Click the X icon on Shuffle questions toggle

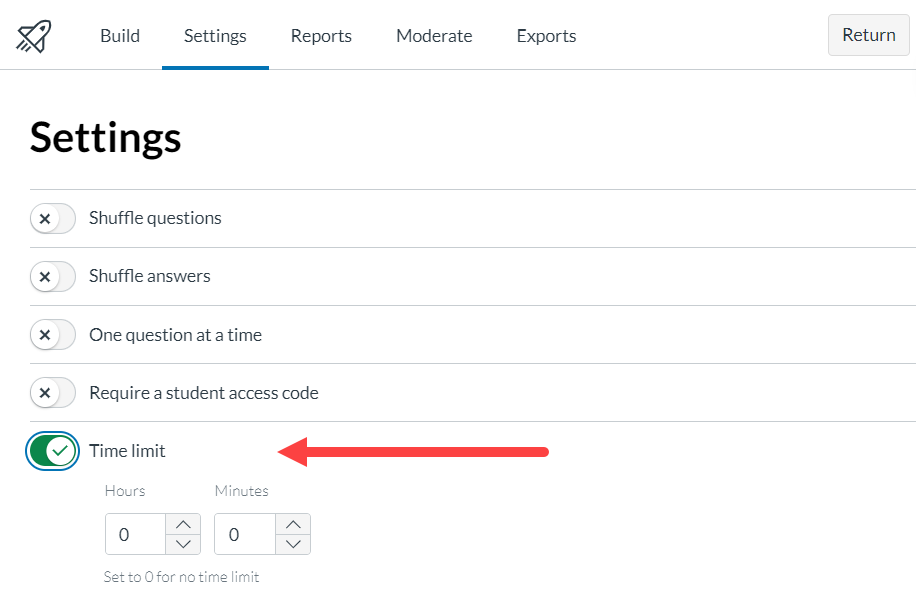(x=45, y=218)
